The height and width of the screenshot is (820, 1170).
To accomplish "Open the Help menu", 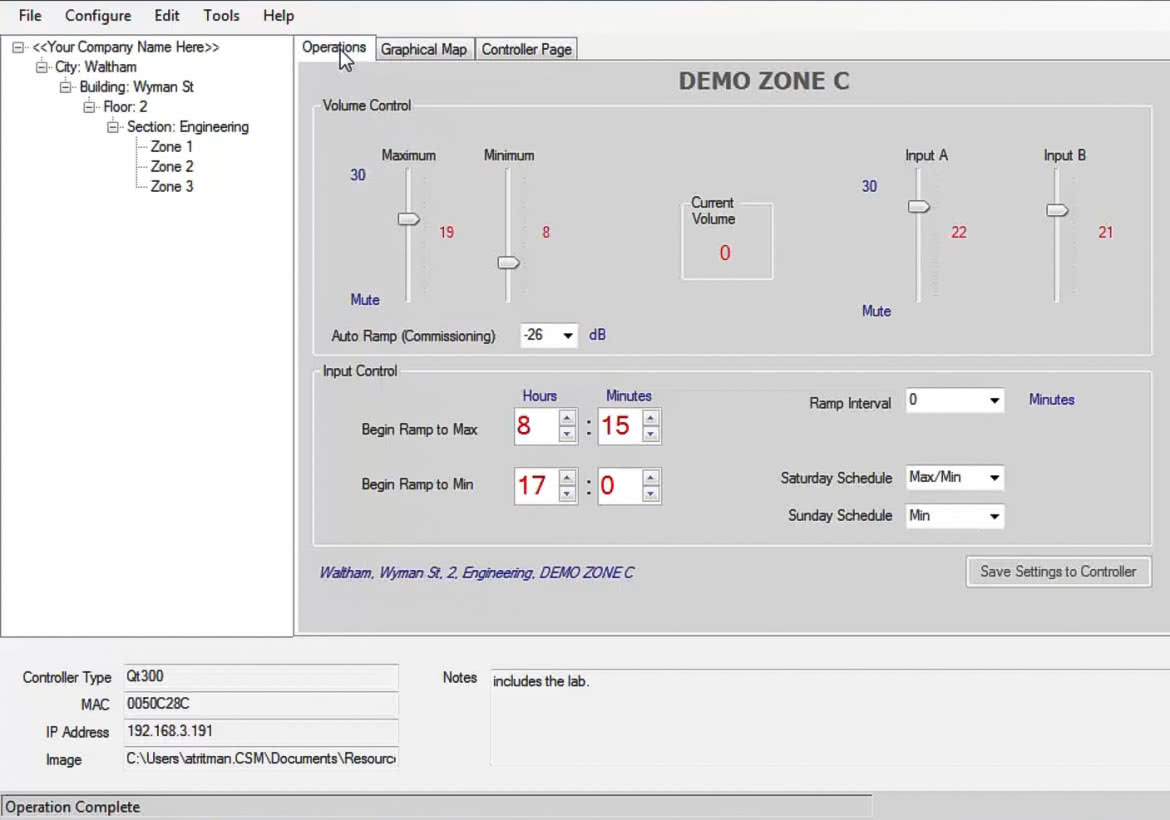I will pos(278,16).
